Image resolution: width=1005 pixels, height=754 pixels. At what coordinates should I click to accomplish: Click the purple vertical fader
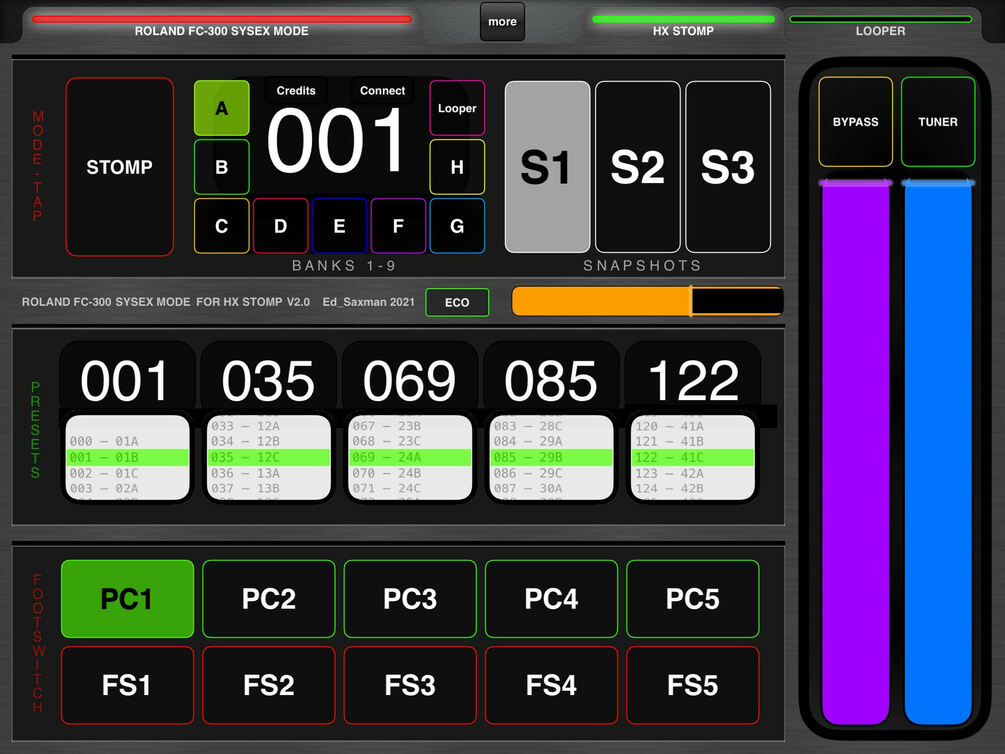[x=856, y=451]
